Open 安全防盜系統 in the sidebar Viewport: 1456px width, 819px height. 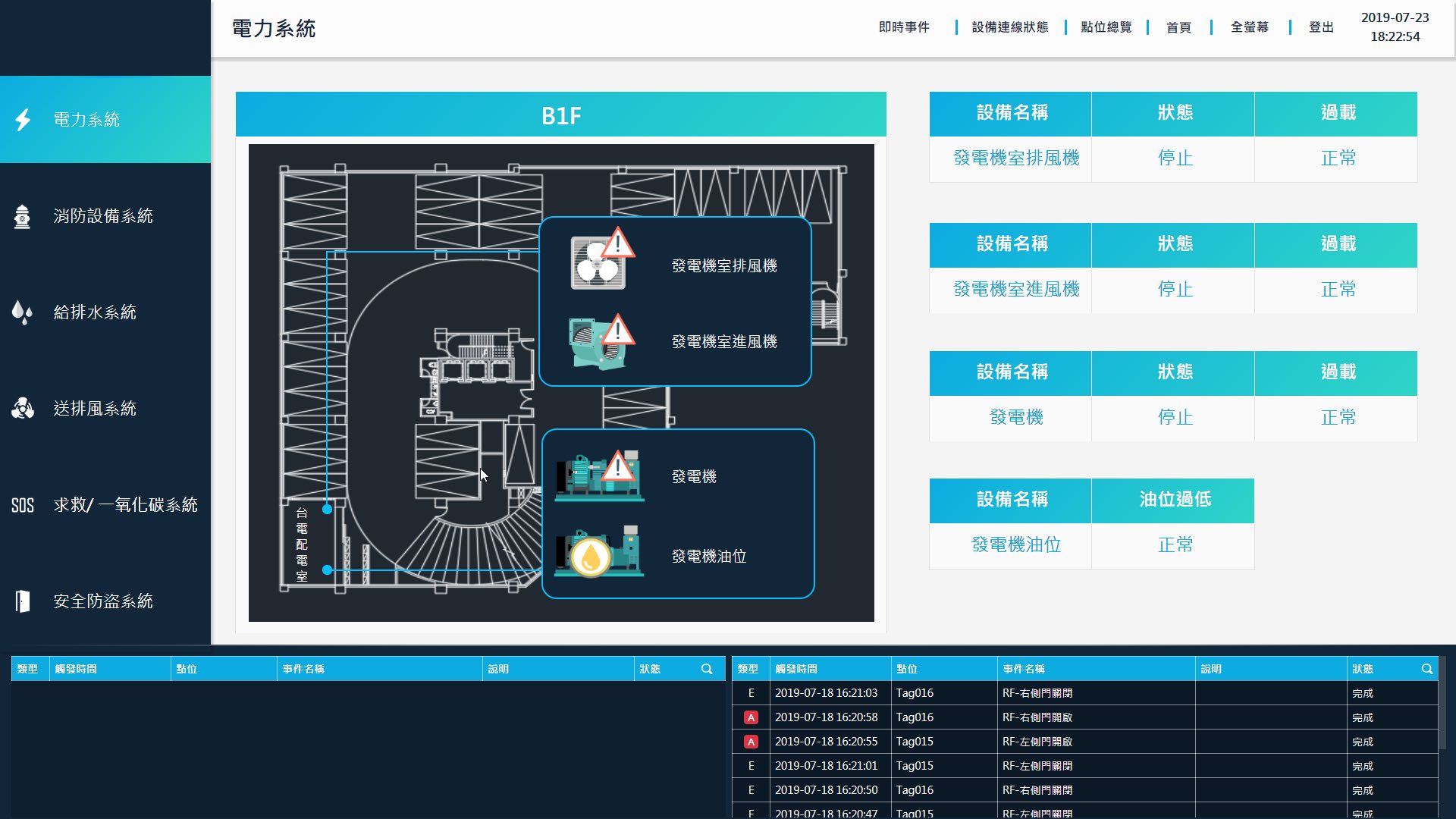point(105,601)
